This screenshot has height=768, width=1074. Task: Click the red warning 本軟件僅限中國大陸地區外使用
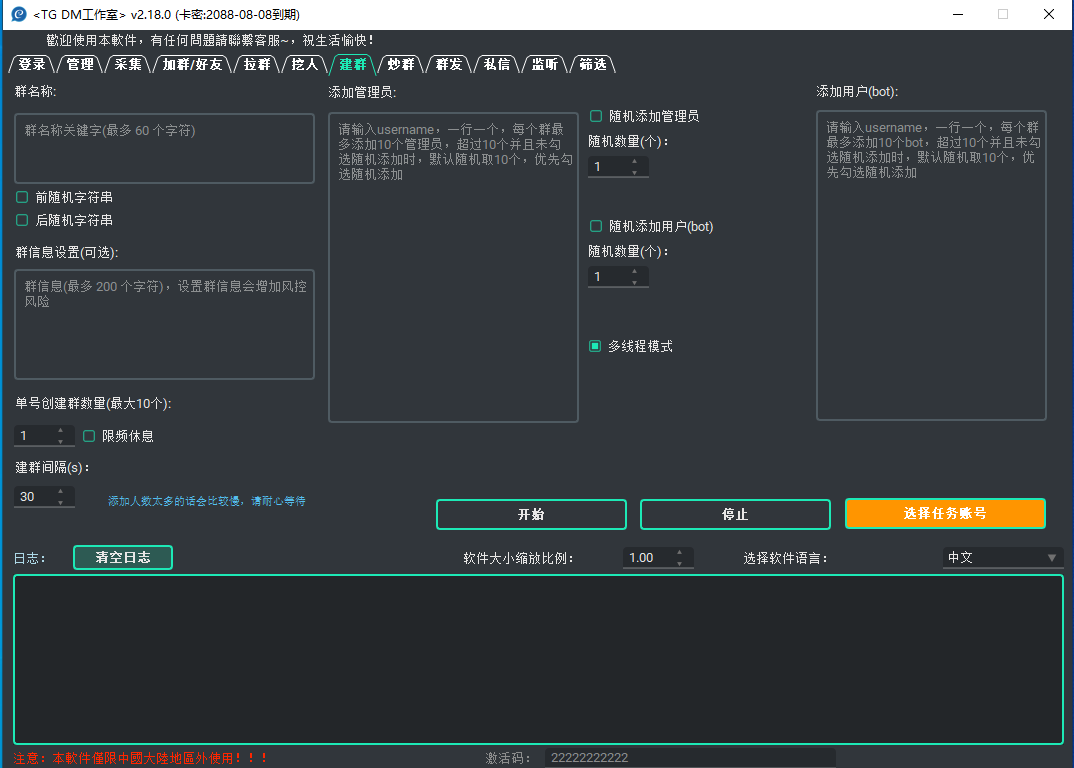[x=140, y=758]
